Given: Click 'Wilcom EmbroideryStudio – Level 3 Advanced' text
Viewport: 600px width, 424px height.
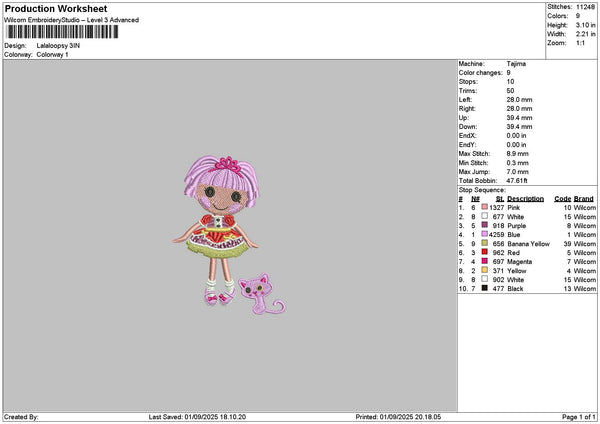Looking at the screenshot, I should pos(72,20).
